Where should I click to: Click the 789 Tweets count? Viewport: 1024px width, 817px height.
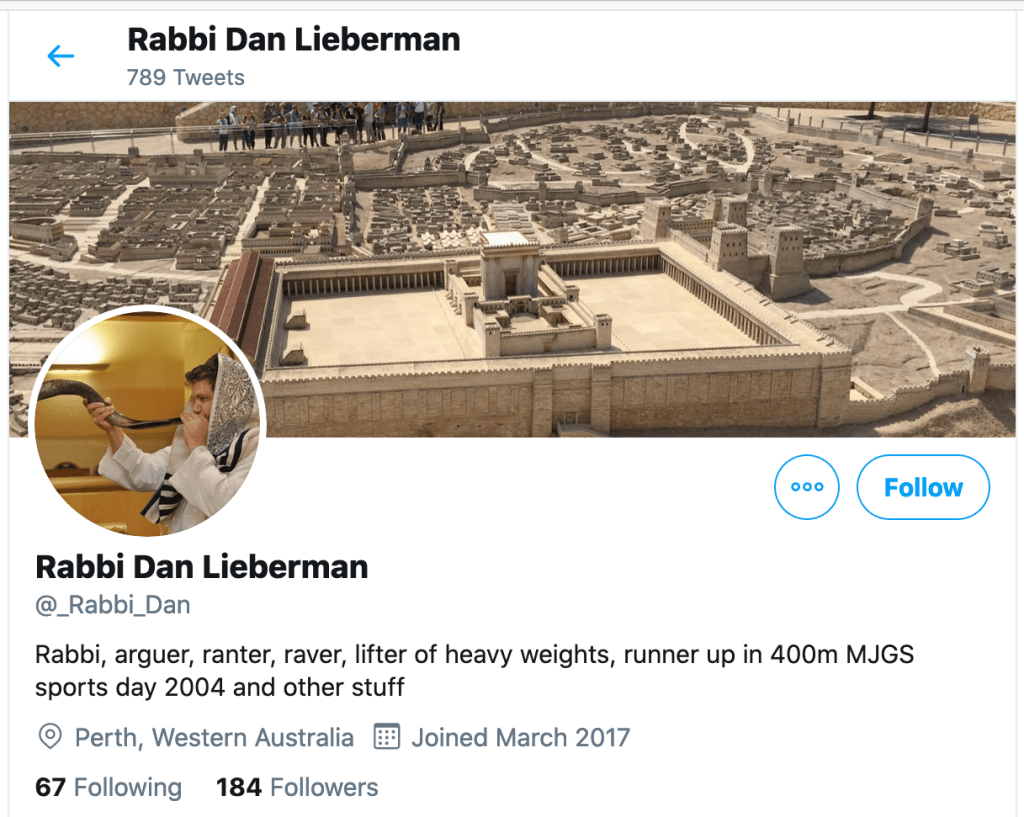(x=185, y=78)
